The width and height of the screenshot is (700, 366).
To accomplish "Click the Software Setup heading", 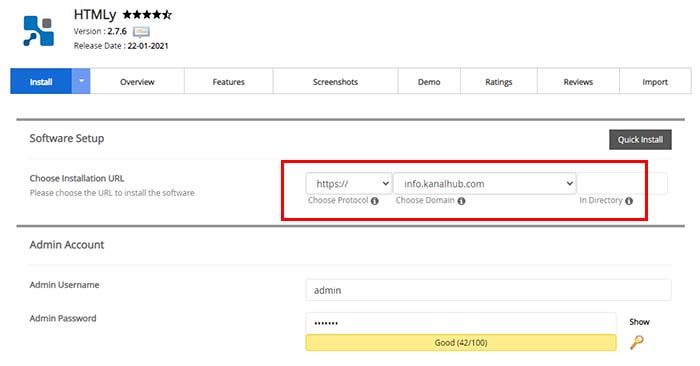I will point(67,138).
